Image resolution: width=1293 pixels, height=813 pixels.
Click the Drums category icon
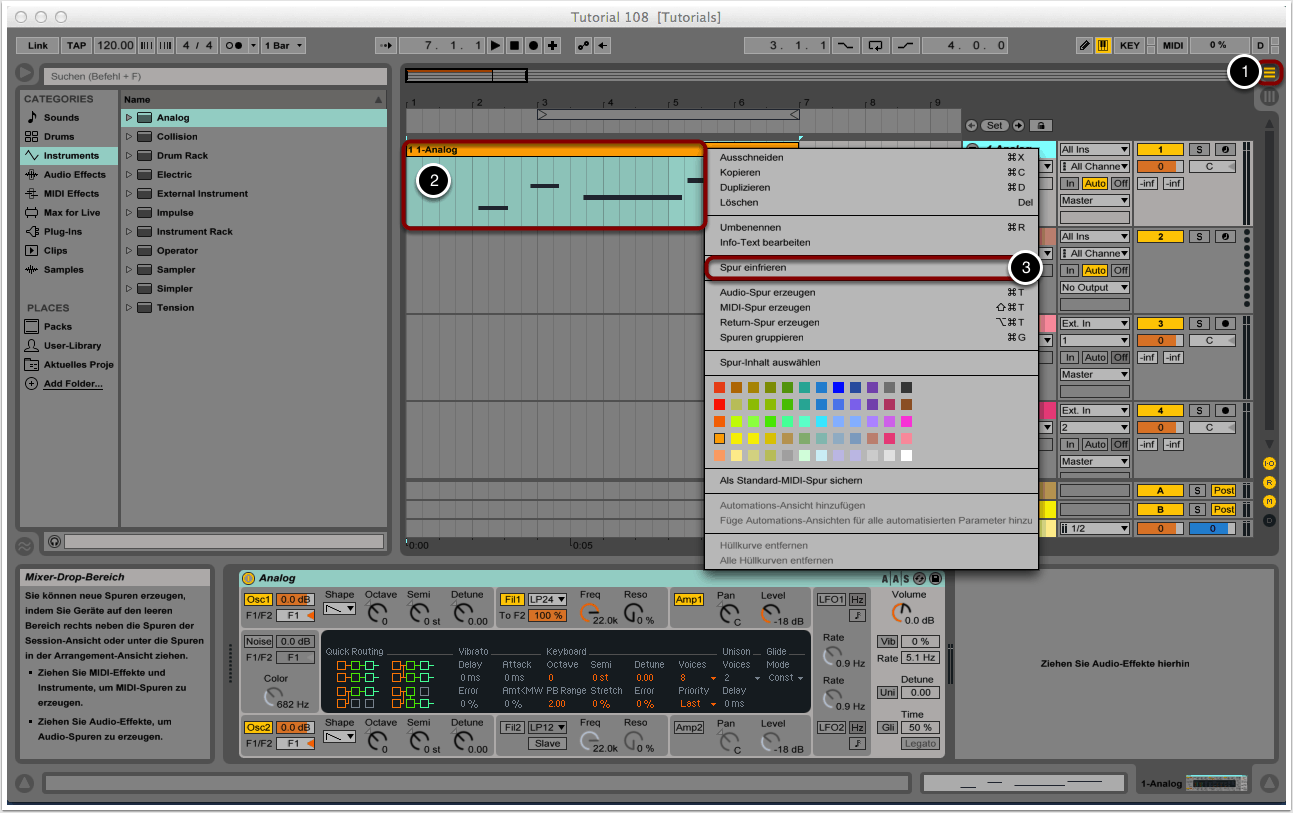click(32, 137)
